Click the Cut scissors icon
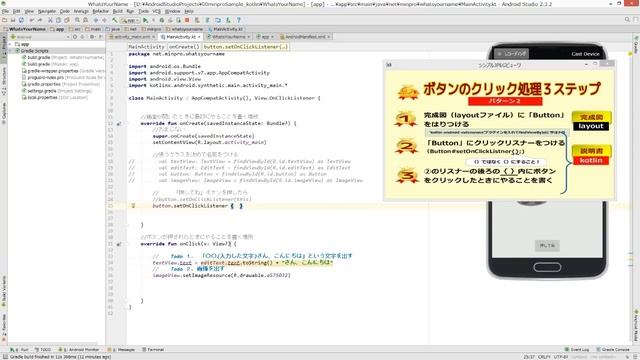Viewport: 640px width, 360px height. click(50, 20)
